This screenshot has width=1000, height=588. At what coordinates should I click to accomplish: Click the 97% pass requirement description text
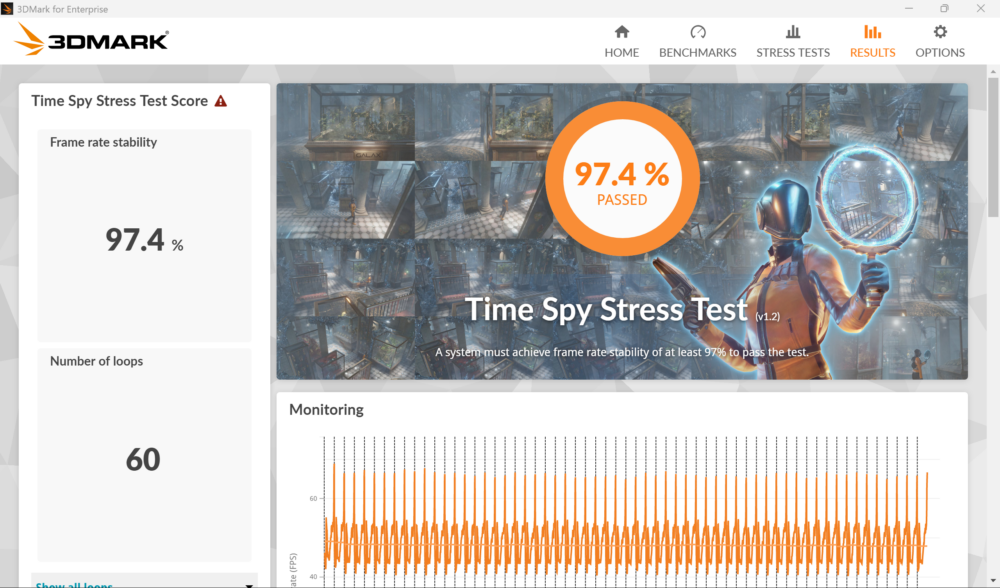622,352
